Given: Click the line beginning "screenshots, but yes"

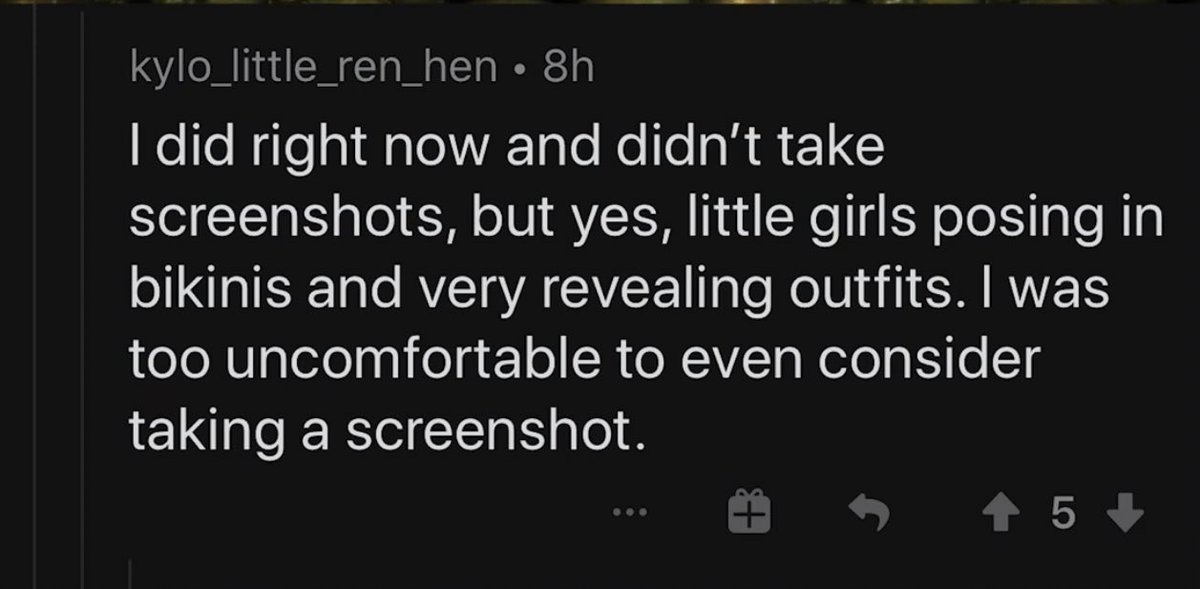Looking at the screenshot, I should (644, 219).
